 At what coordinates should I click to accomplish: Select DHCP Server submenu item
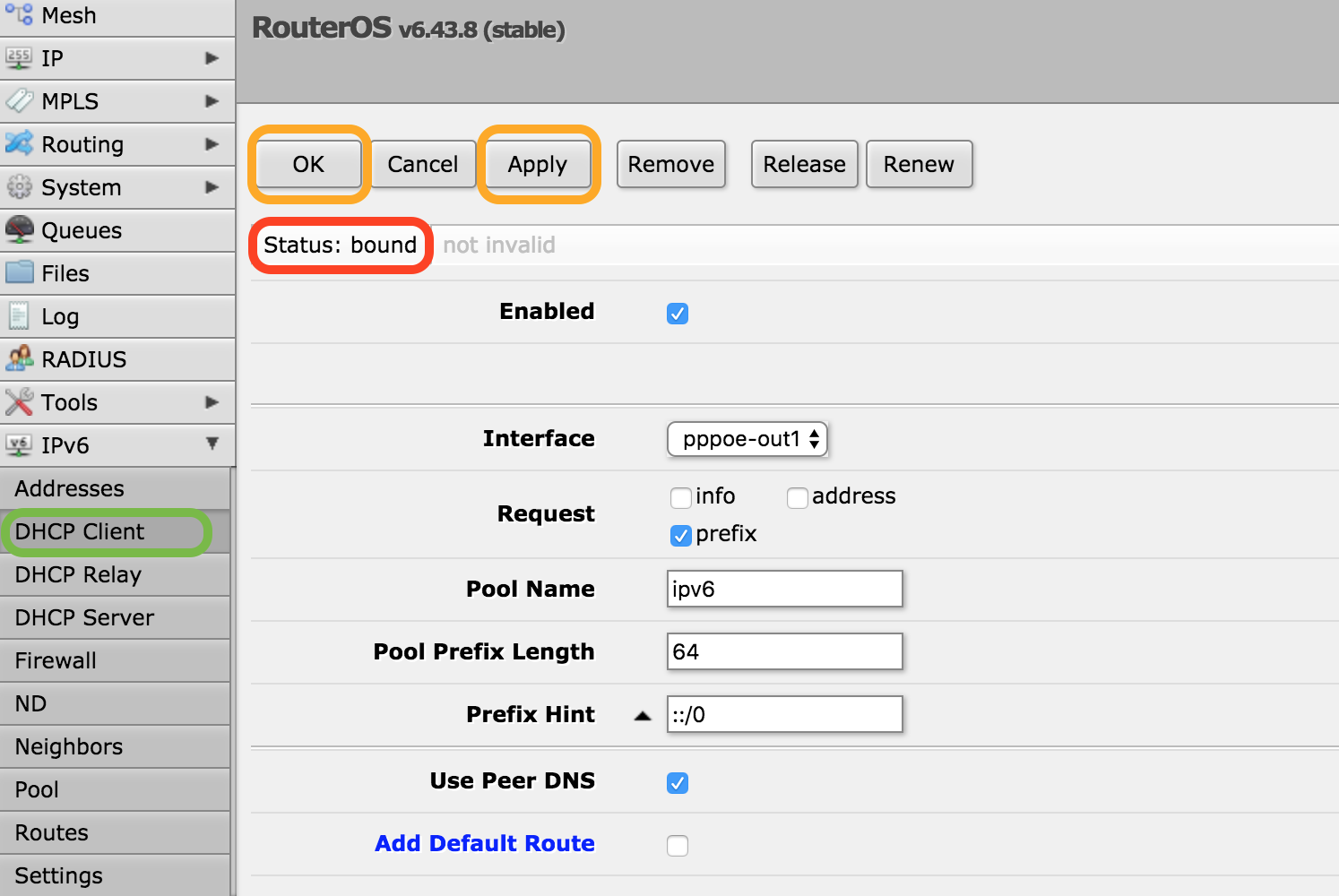coord(115,617)
